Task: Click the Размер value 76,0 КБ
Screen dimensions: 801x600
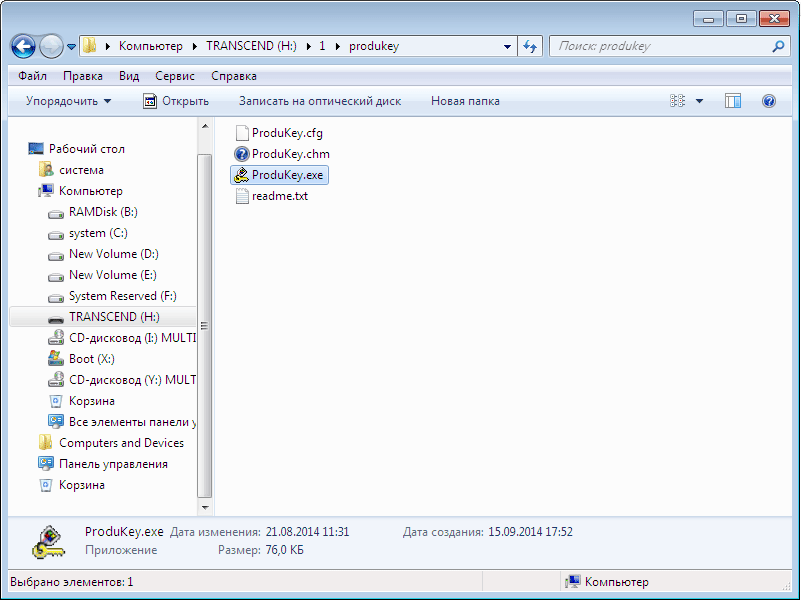Action: coord(284,550)
